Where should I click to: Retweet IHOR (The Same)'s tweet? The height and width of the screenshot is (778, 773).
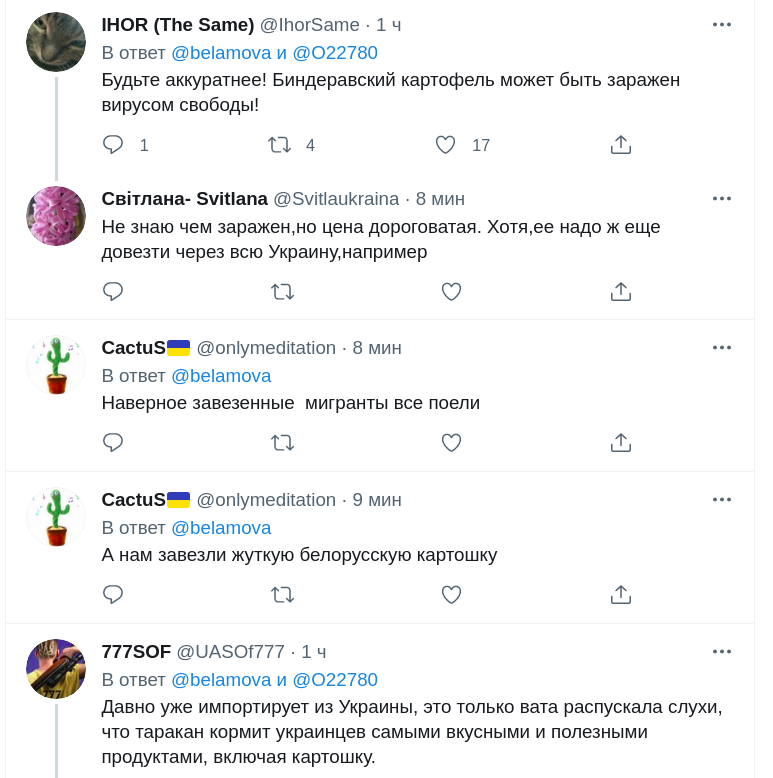coord(280,145)
